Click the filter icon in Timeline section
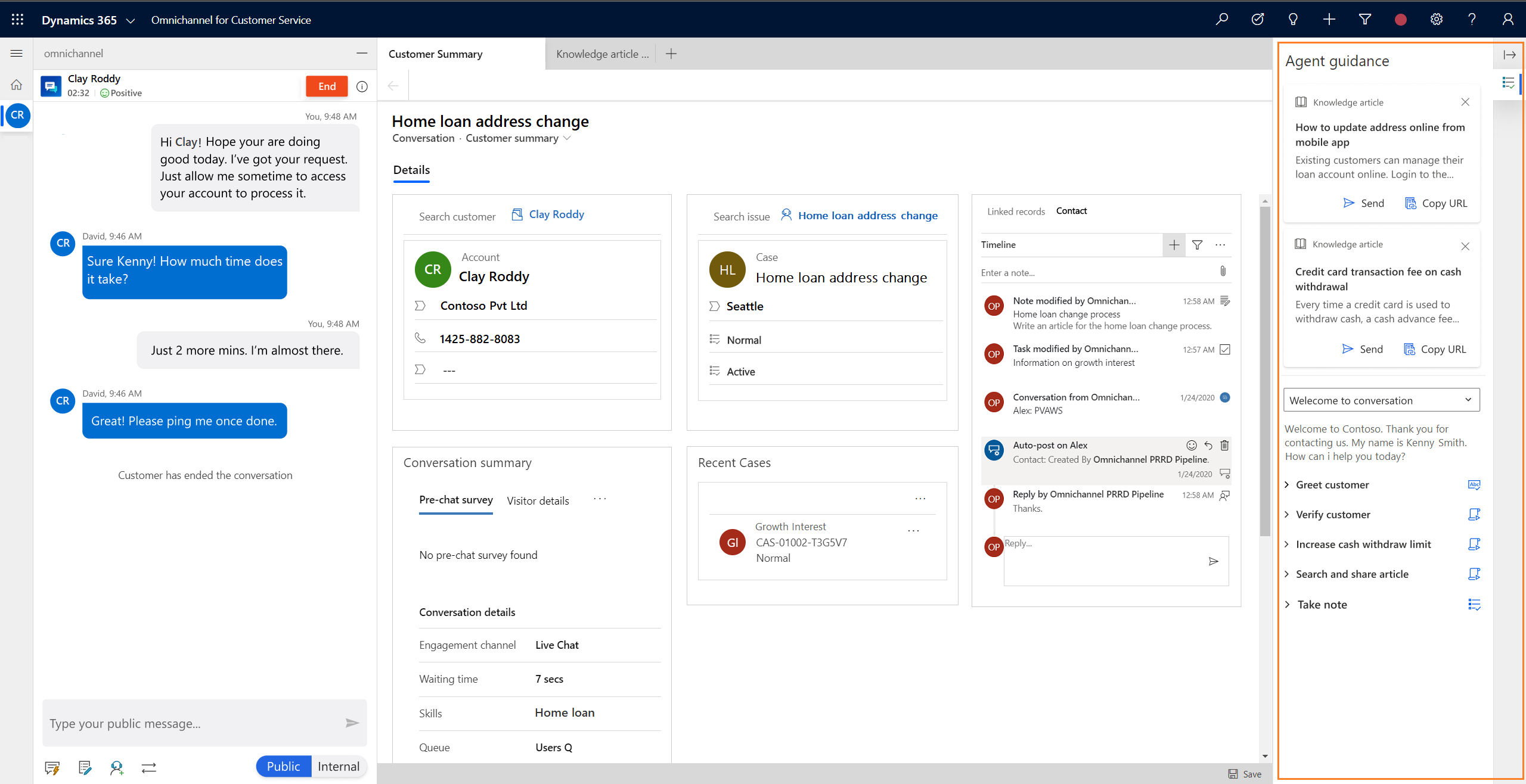Screen dimensions: 1526x784 point(1198,244)
